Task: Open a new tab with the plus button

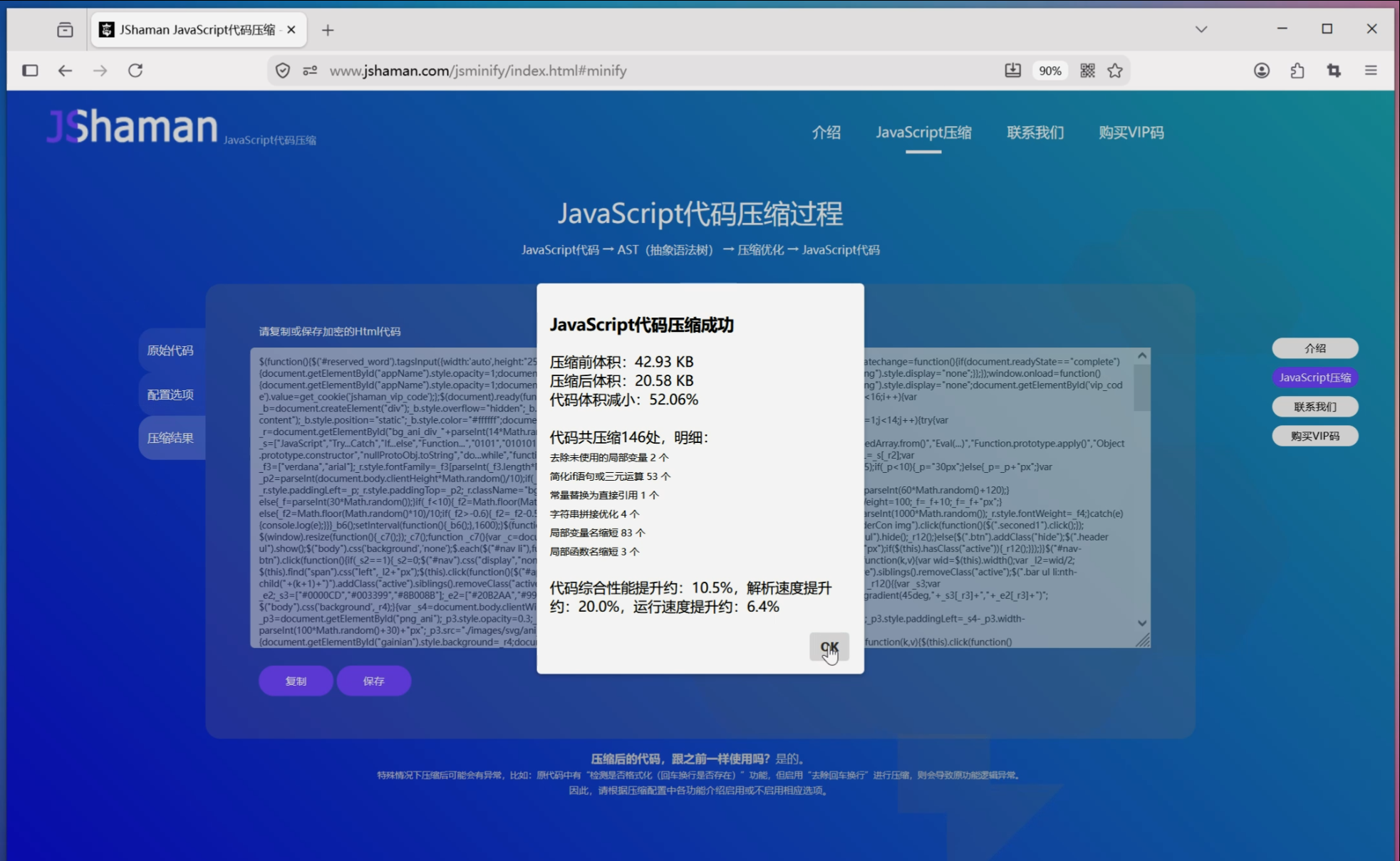Action: click(x=328, y=30)
